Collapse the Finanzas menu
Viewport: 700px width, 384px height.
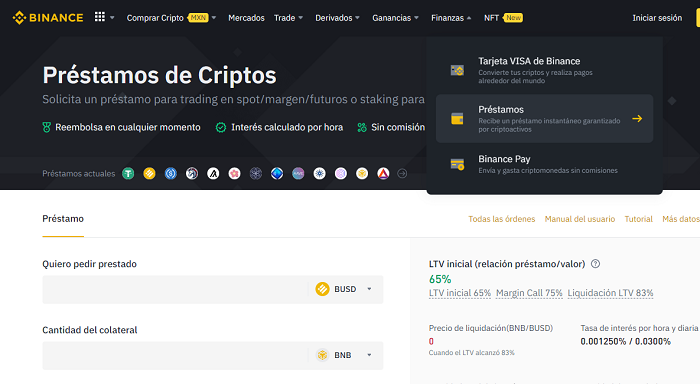(451, 18)
